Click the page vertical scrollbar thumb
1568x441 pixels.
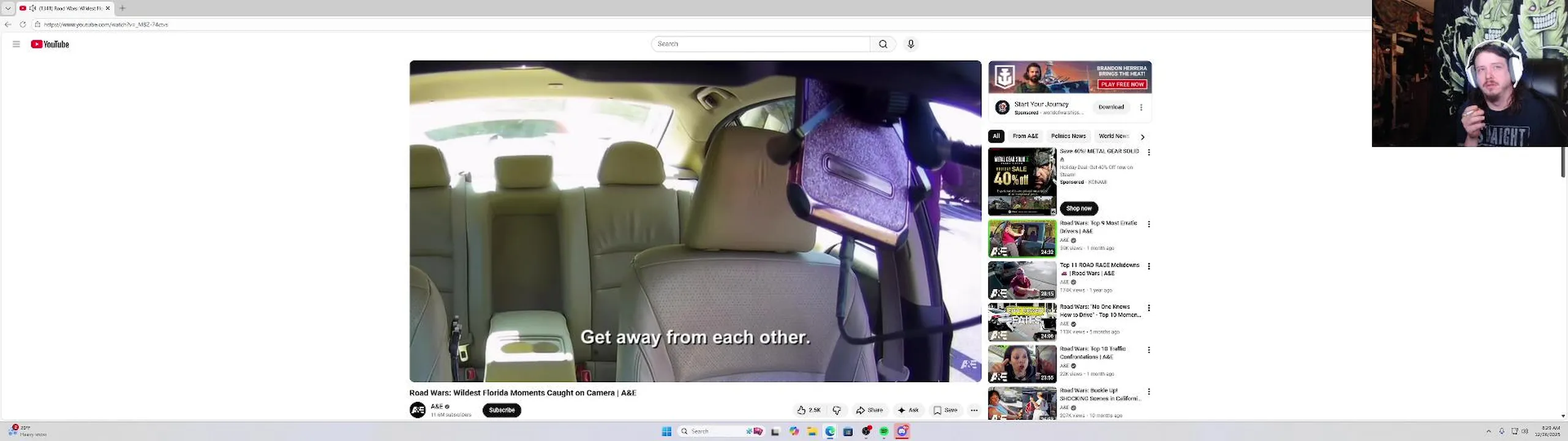tap(1563, 162)
